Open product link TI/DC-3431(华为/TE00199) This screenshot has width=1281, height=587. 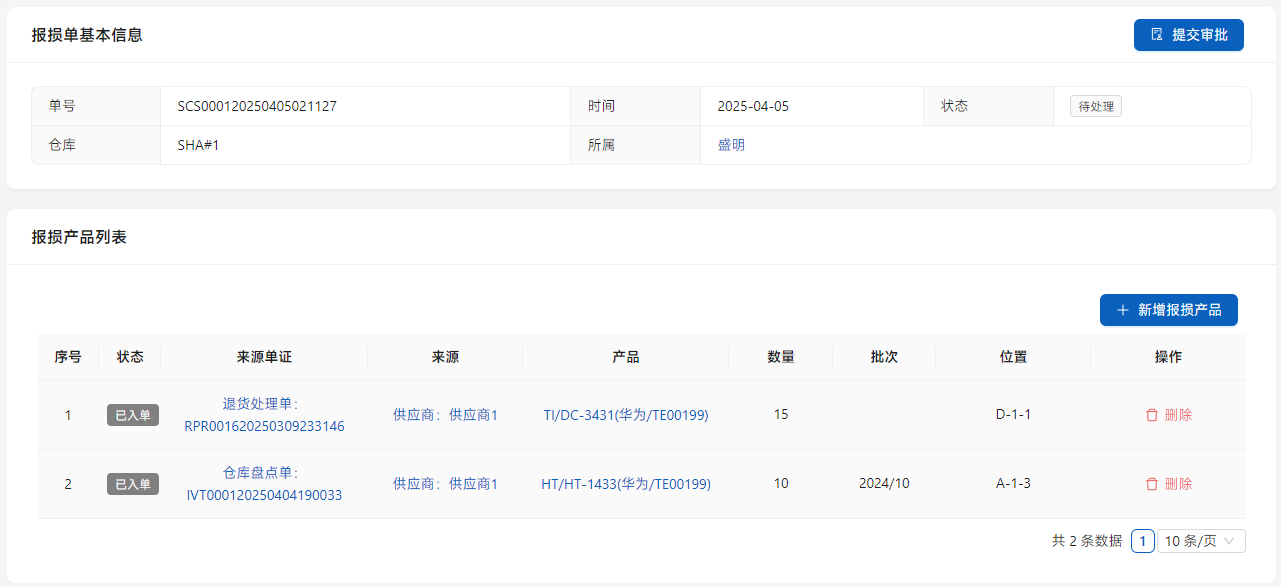tap(625, 415)
